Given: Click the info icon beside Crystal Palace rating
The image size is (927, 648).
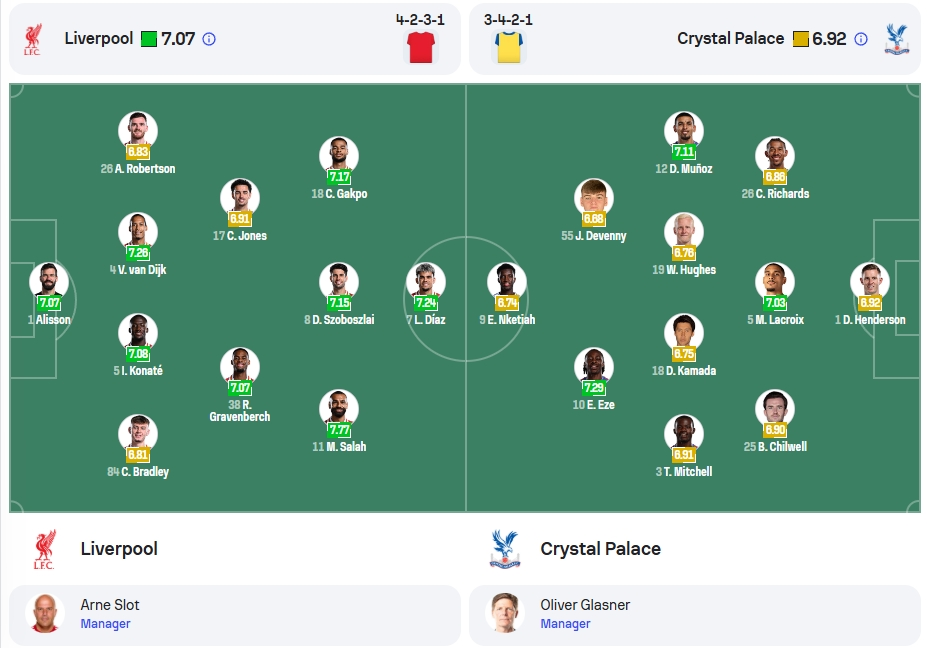Looking at the screenshot, I should [861, 39].
